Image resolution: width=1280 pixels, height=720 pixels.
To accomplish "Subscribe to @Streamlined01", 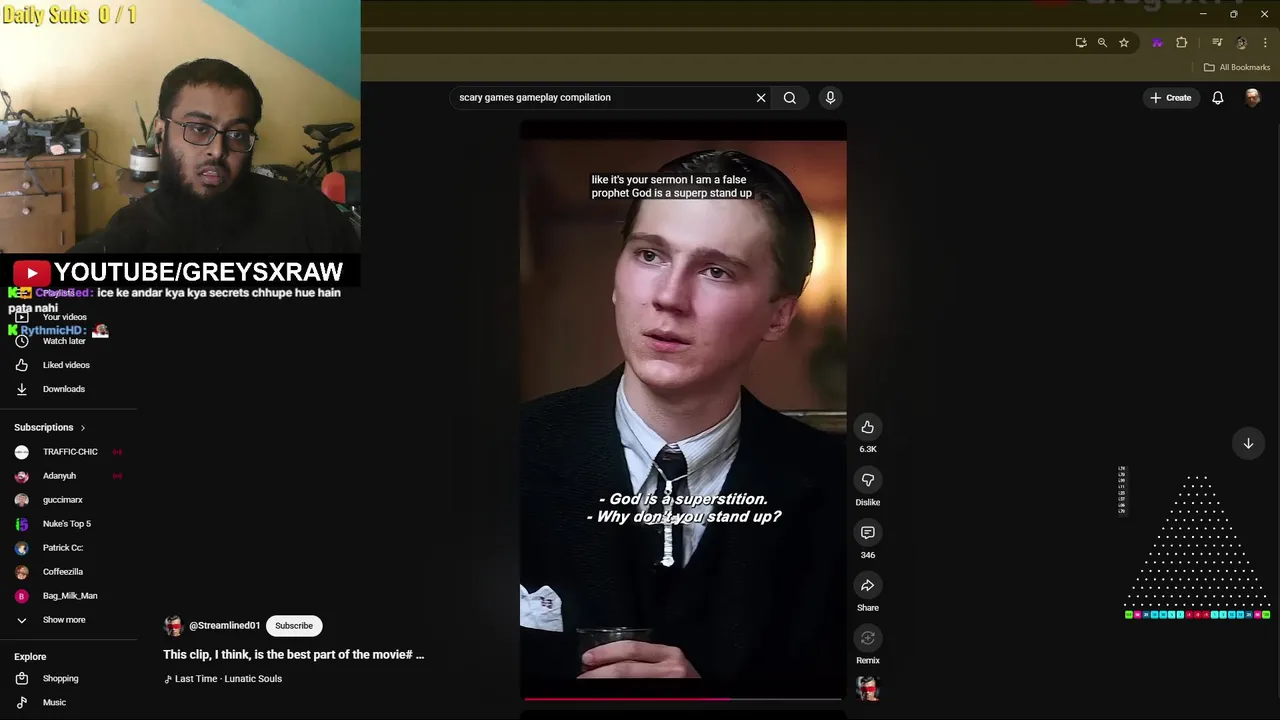I will point(294,626).
